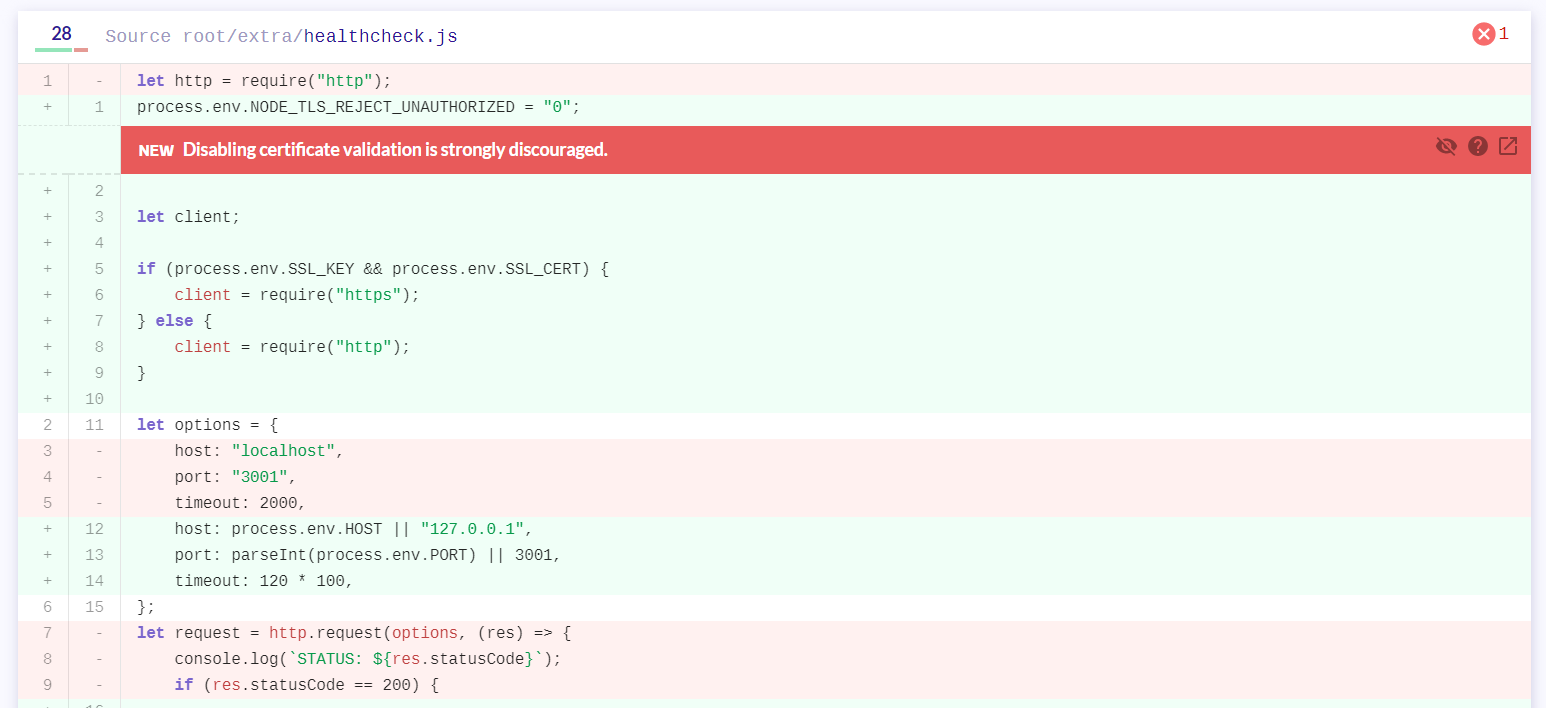Click the issue banner about disabling certificate validation
Screen dimensions: 1546x708
[x=825, y=150]
